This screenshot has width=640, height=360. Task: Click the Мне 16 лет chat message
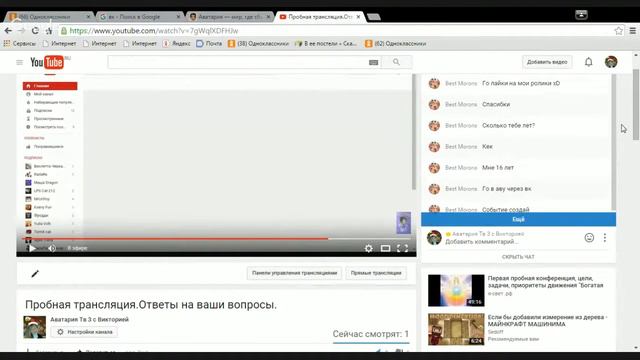tap(498, 167)
